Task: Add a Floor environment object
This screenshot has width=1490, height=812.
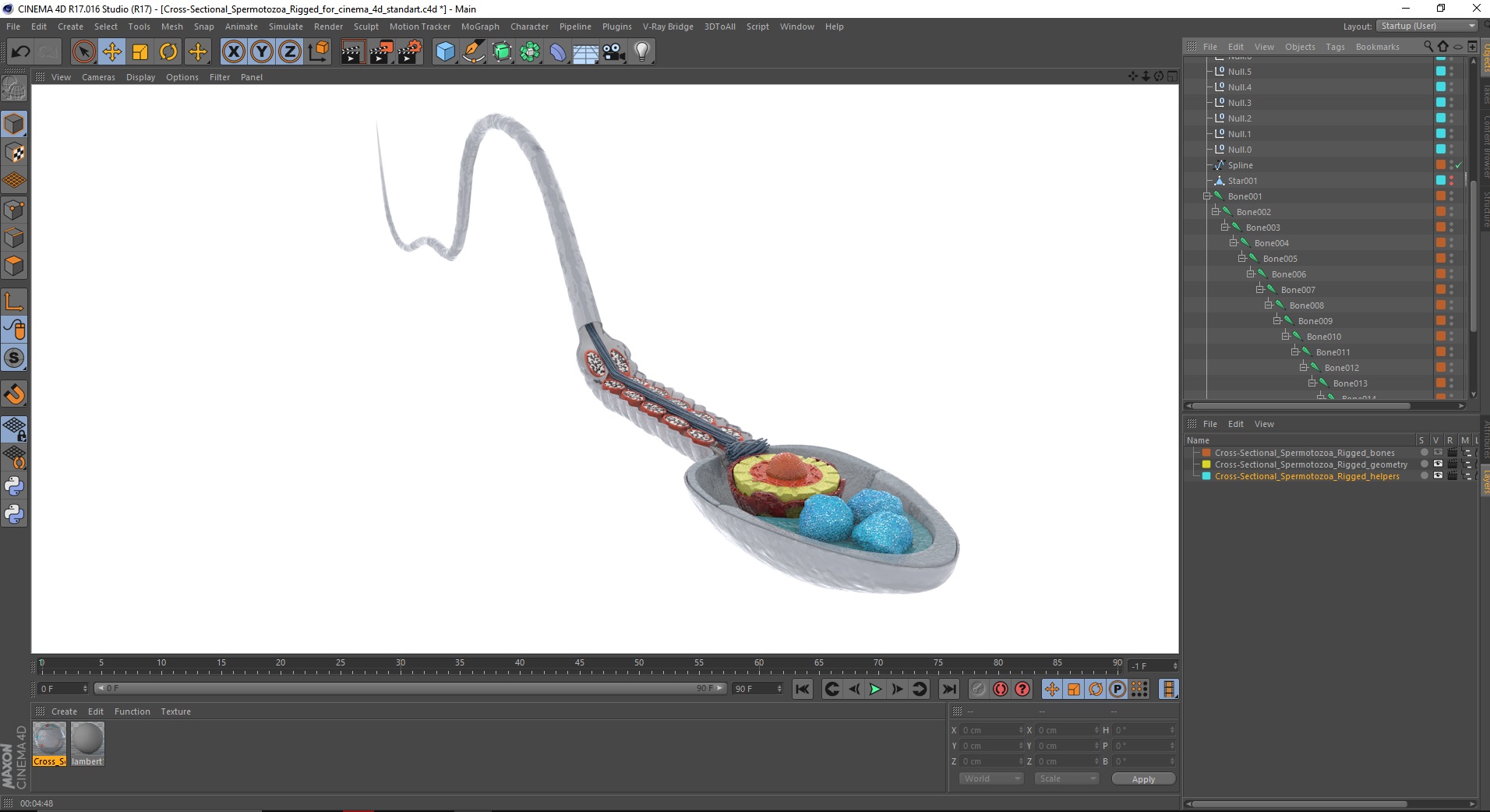Action: (x=585, y=52)
